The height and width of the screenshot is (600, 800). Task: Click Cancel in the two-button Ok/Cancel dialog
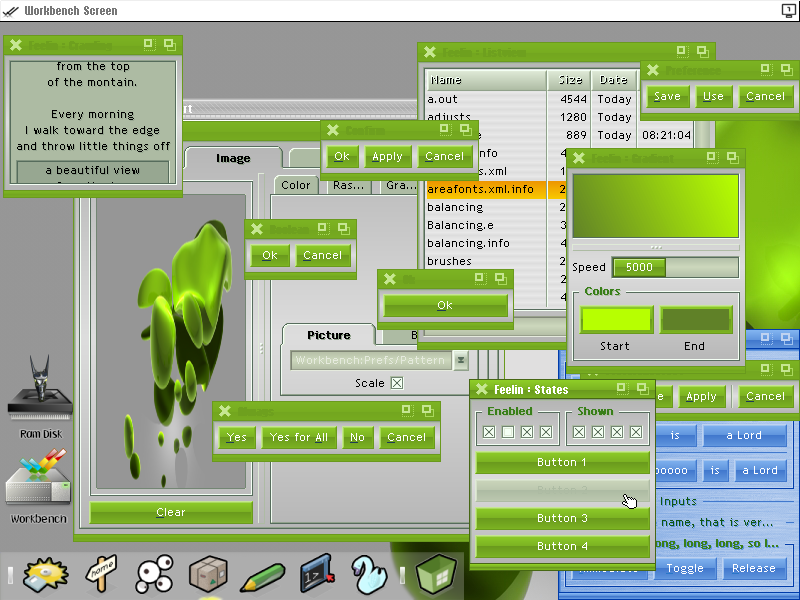[x=322, y=255]
